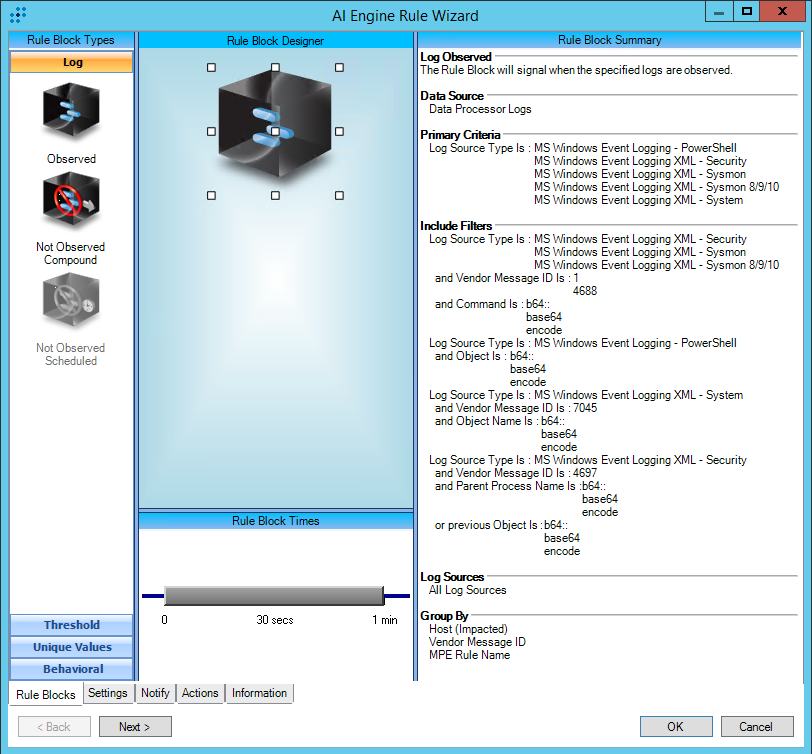
Task: Expand the Unique Values section
Action: click(x=71, y=647)
